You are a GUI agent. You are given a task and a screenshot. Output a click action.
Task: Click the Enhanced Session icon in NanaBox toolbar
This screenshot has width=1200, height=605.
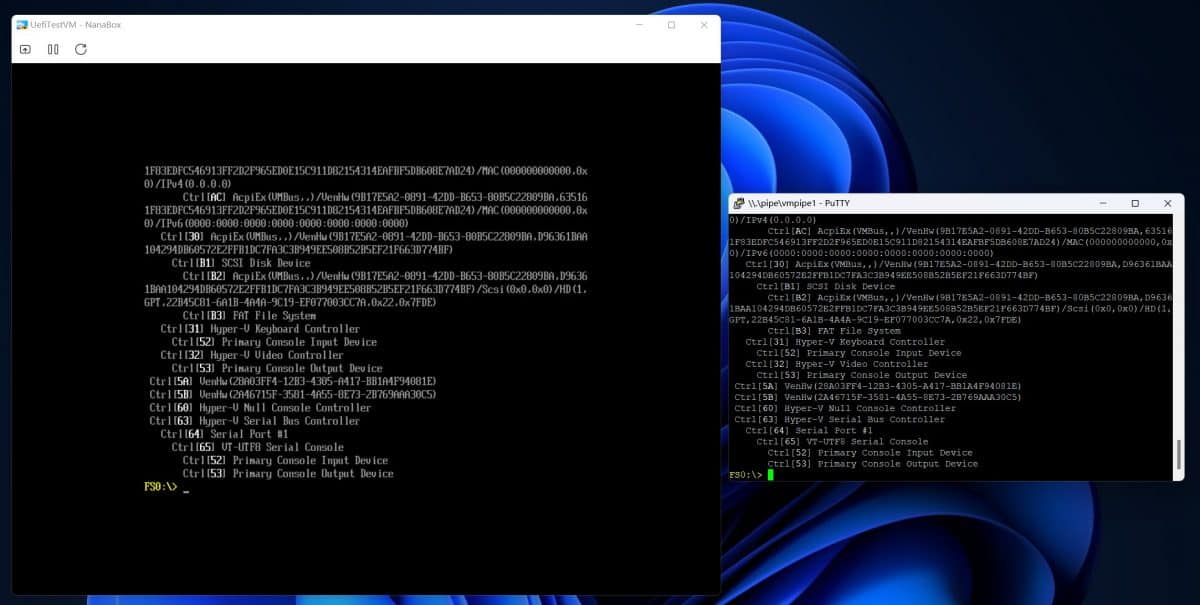24,48
